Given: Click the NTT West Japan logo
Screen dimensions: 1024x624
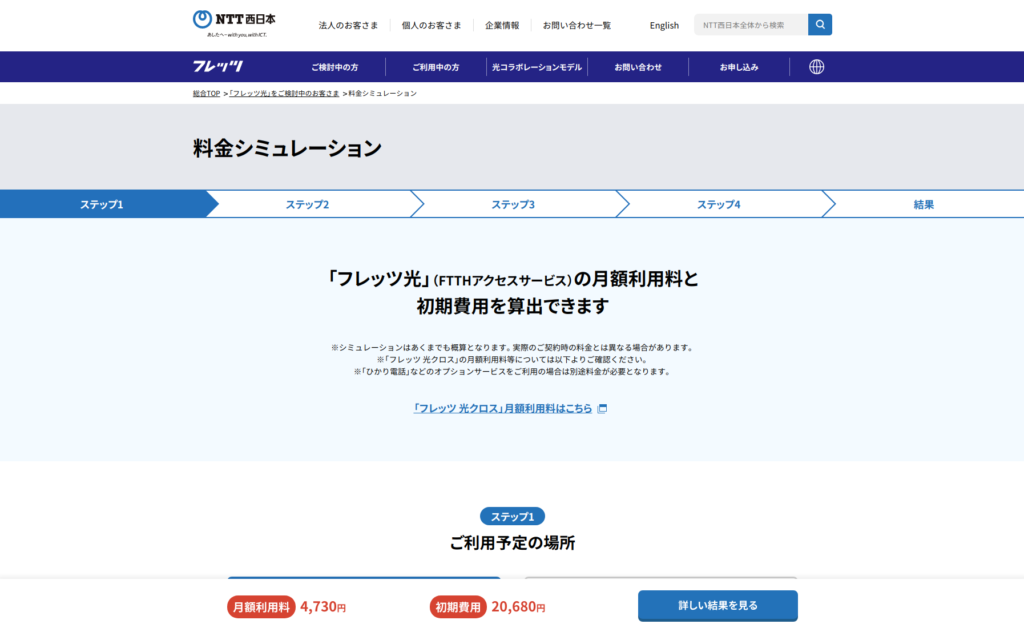Looking at the screenshot, I should coord(234,22).
